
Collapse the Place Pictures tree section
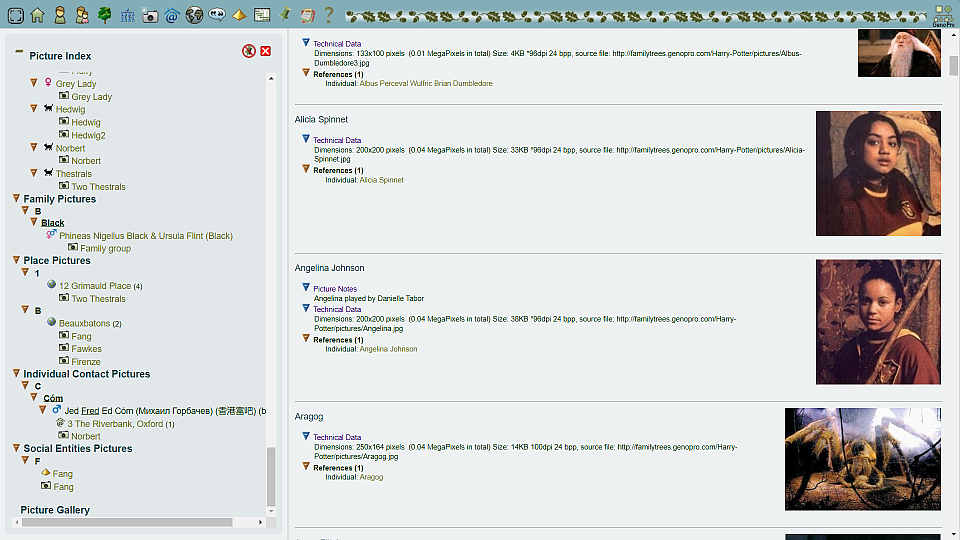click(17, 260)
